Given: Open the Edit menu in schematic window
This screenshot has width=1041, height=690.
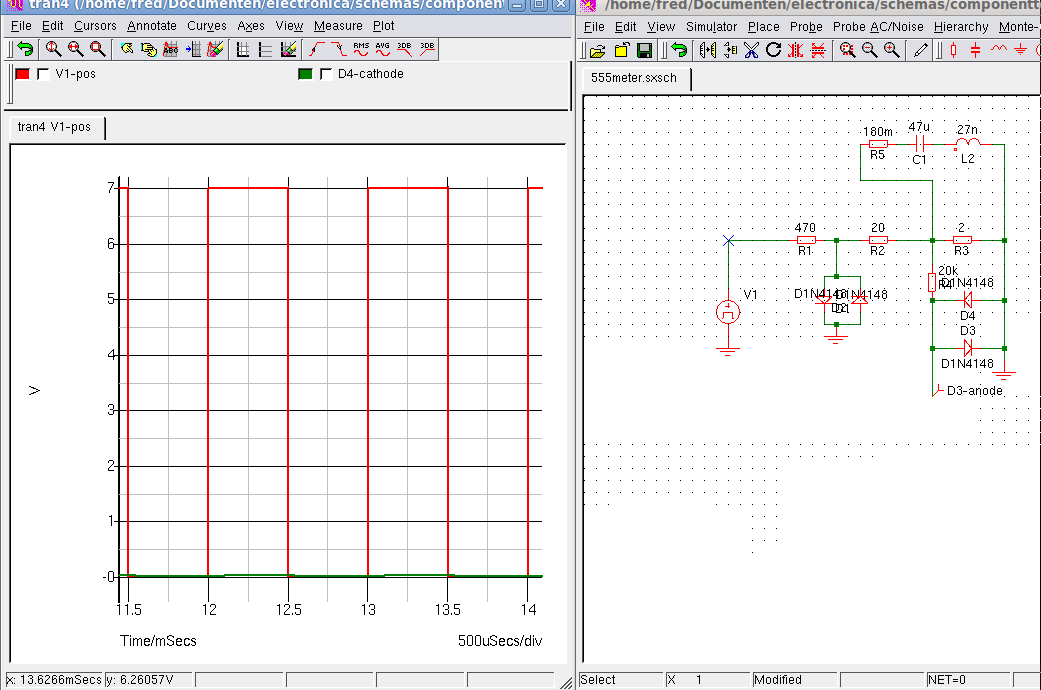Looking at the screenshot, I should tap(625, 27).
